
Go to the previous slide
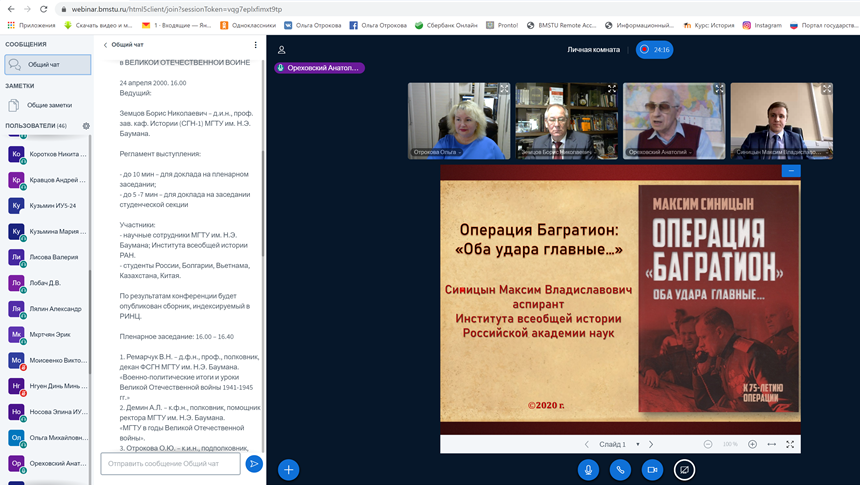click(x=587, y=444)
